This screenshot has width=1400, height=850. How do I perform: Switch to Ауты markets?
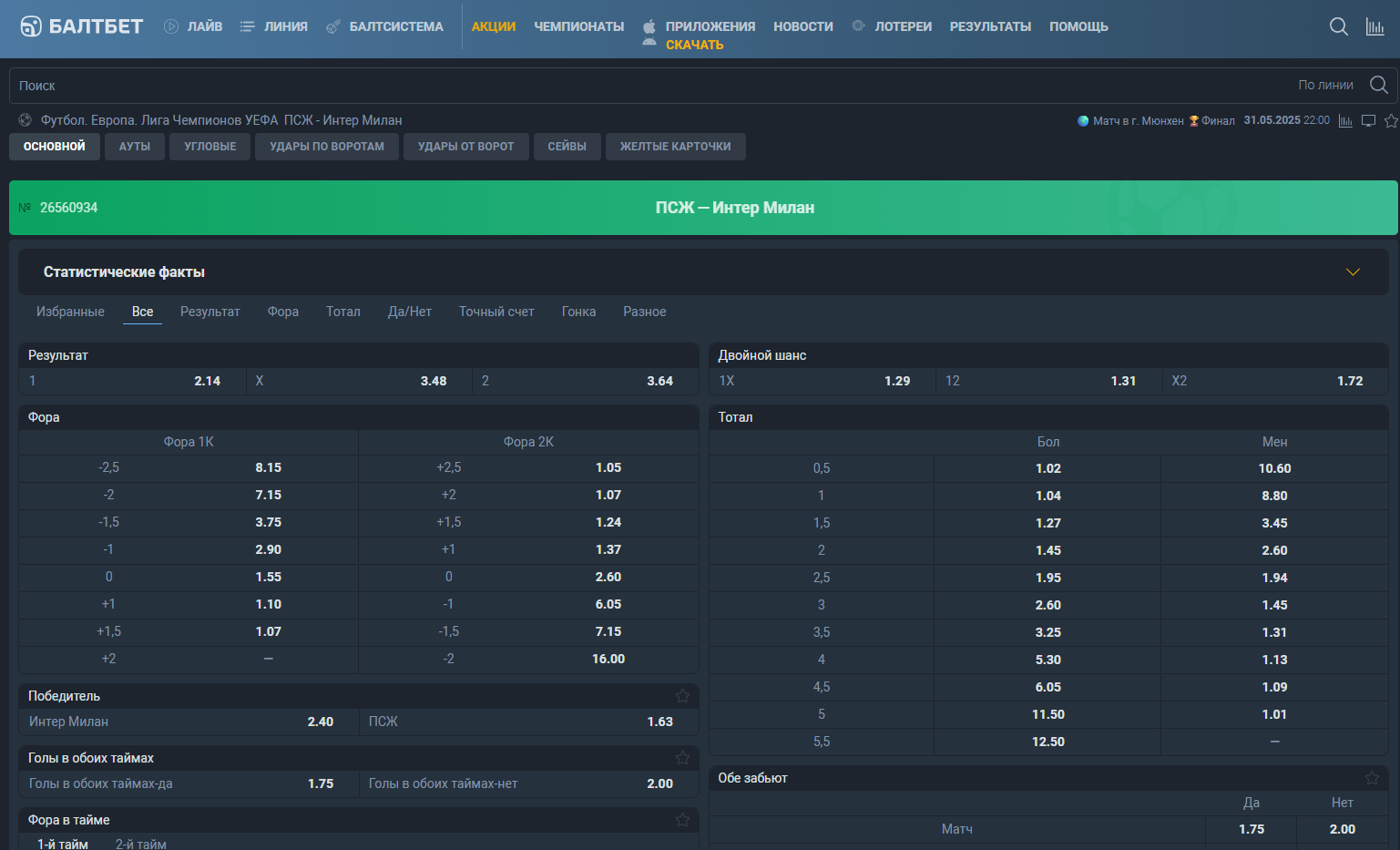tap(135, 147)
